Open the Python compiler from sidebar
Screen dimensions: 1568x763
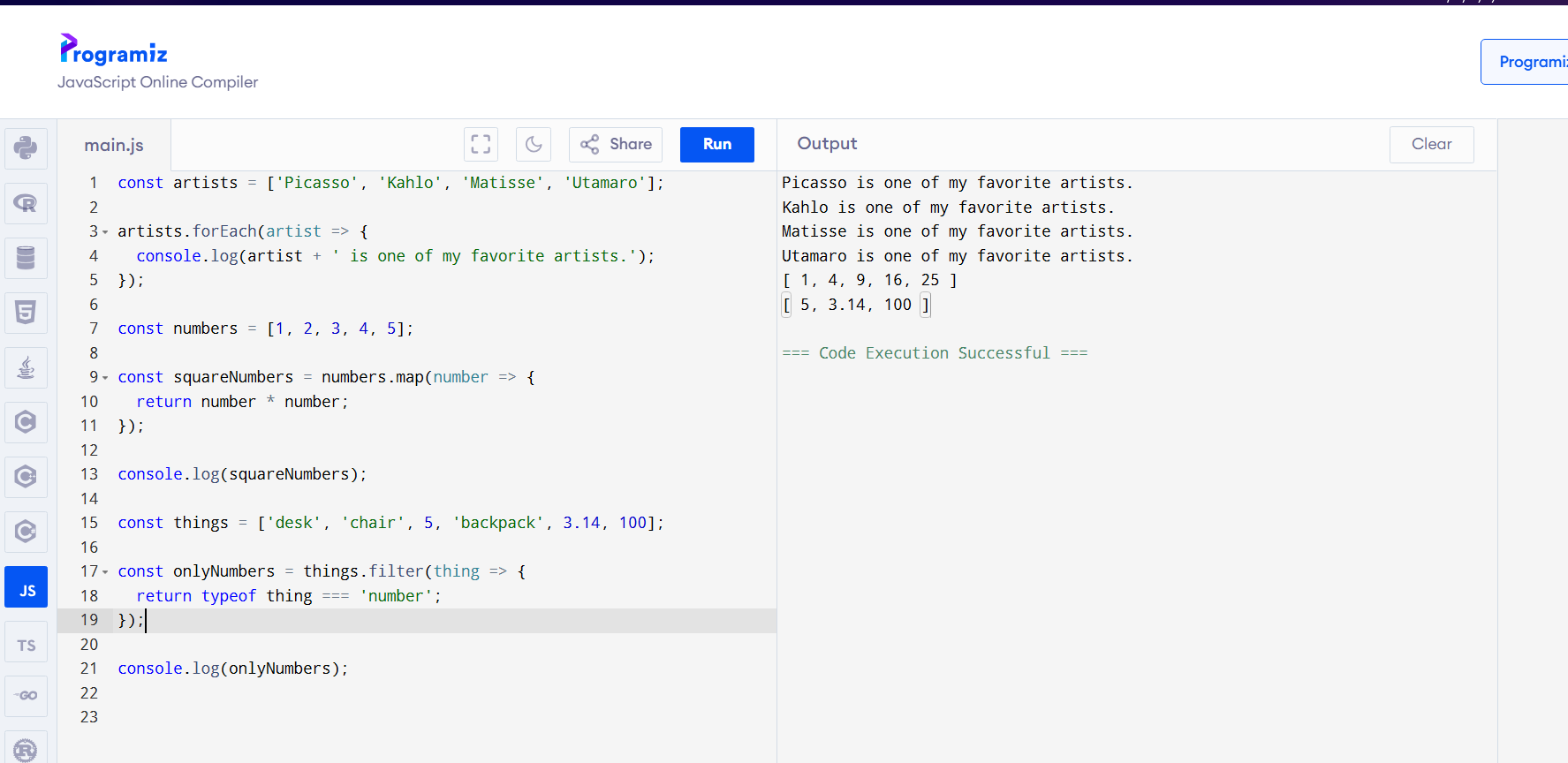point(26,147)
